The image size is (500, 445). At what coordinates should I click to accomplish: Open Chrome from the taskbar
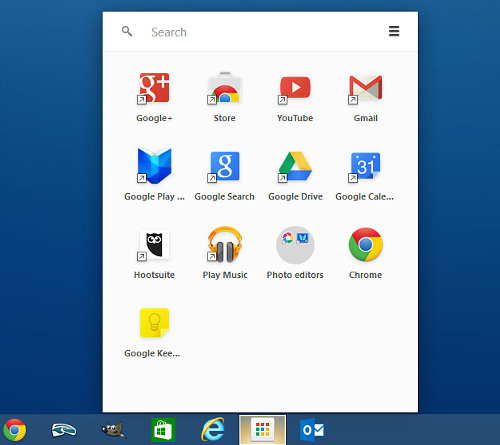[x=15, y=430]
